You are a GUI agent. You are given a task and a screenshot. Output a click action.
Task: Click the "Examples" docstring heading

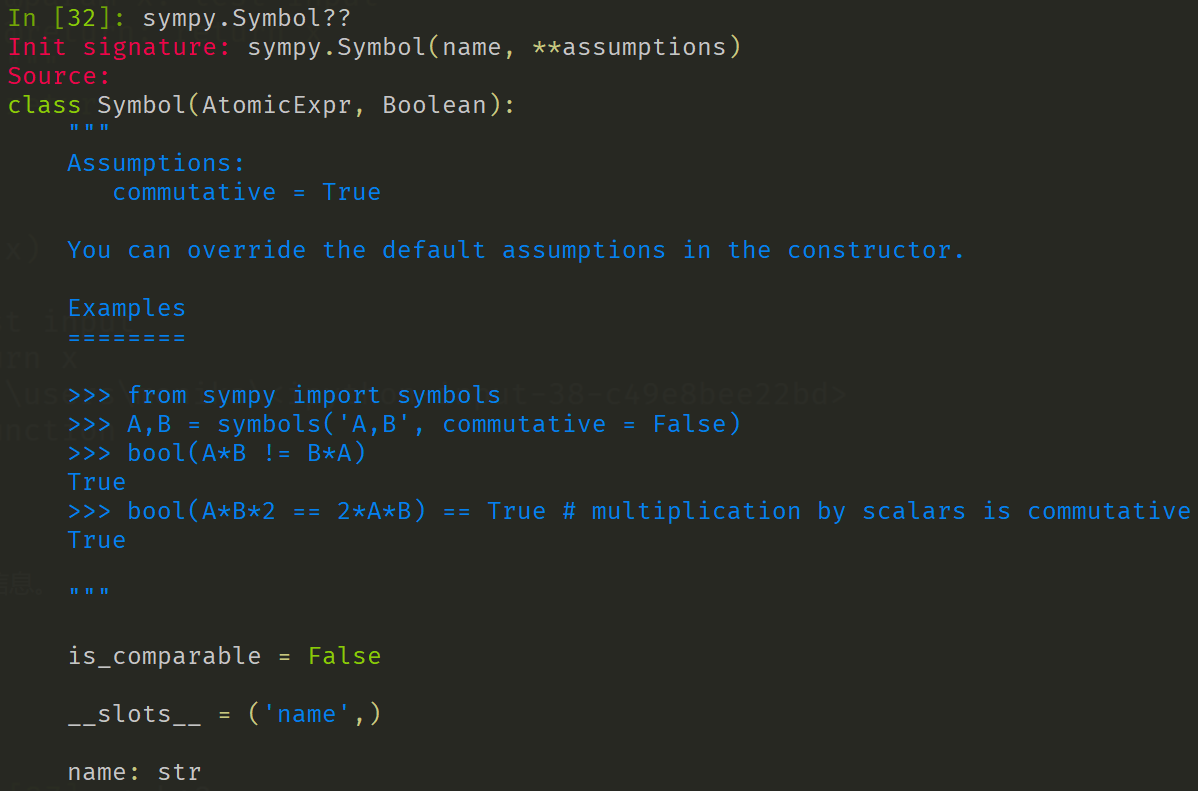tap(126, 308)
